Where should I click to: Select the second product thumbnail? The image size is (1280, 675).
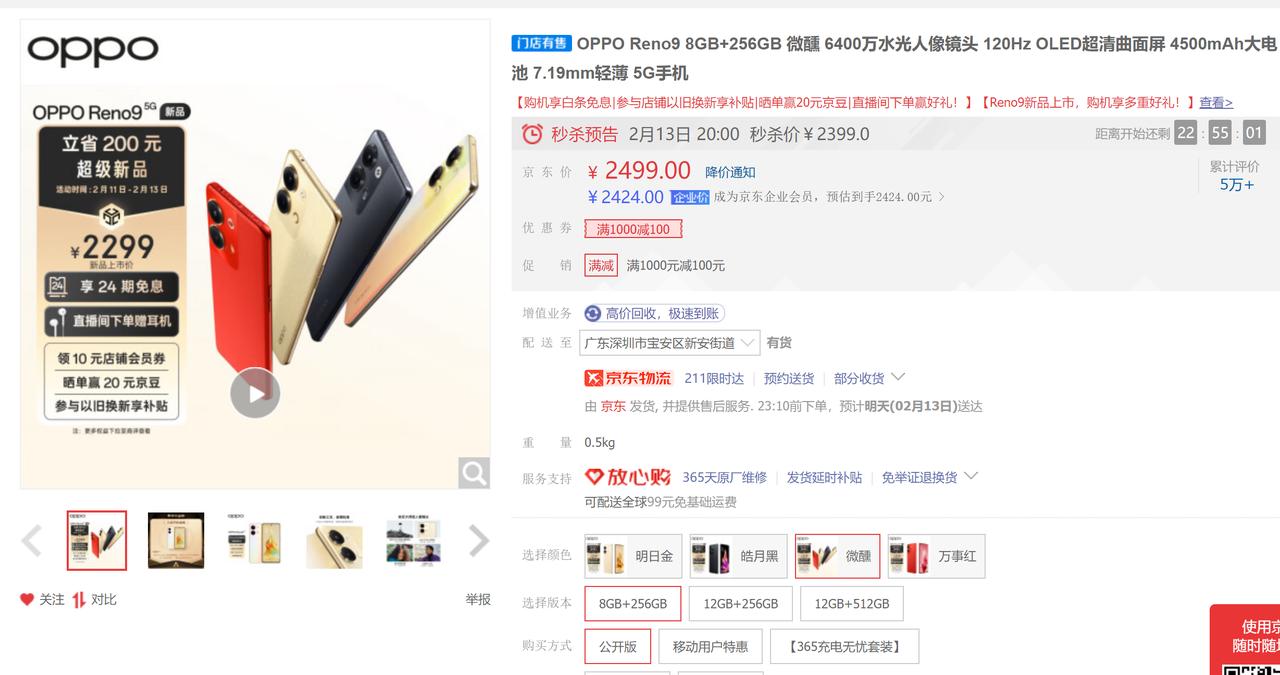click(x=176, y=541)
